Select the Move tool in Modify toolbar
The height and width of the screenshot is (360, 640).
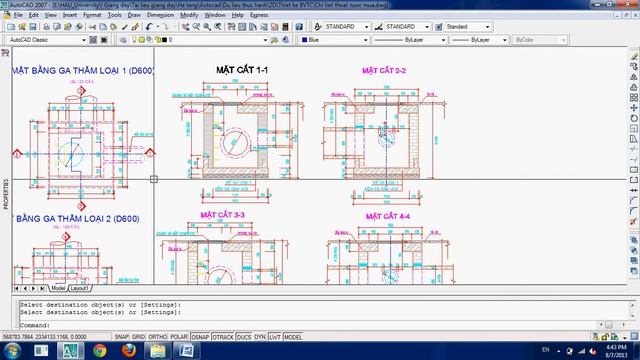tap(633, 108)
